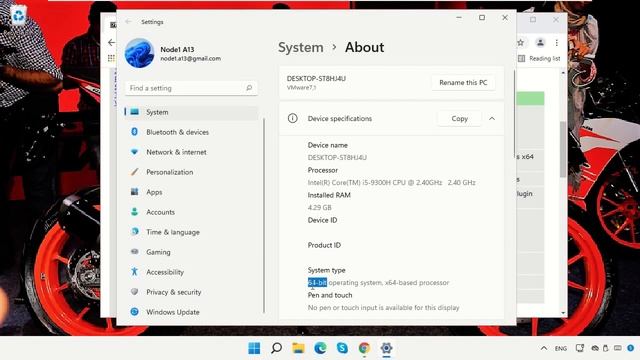The width and height of the screenshot is (640, 360).
Task: Click the Gaming controller icon
Action: pos(134,251)
